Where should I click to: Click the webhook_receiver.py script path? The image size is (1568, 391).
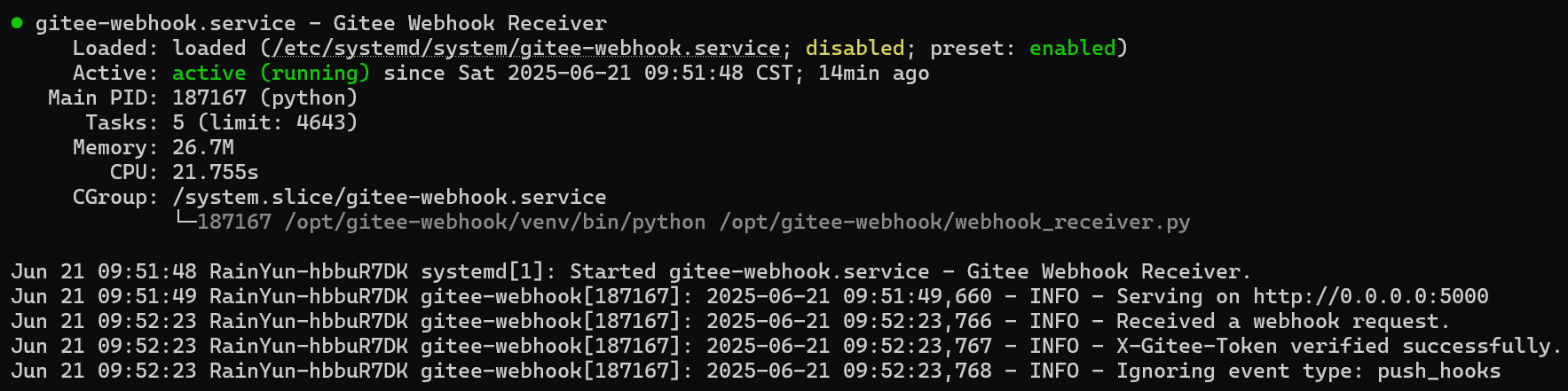(954, 222)
